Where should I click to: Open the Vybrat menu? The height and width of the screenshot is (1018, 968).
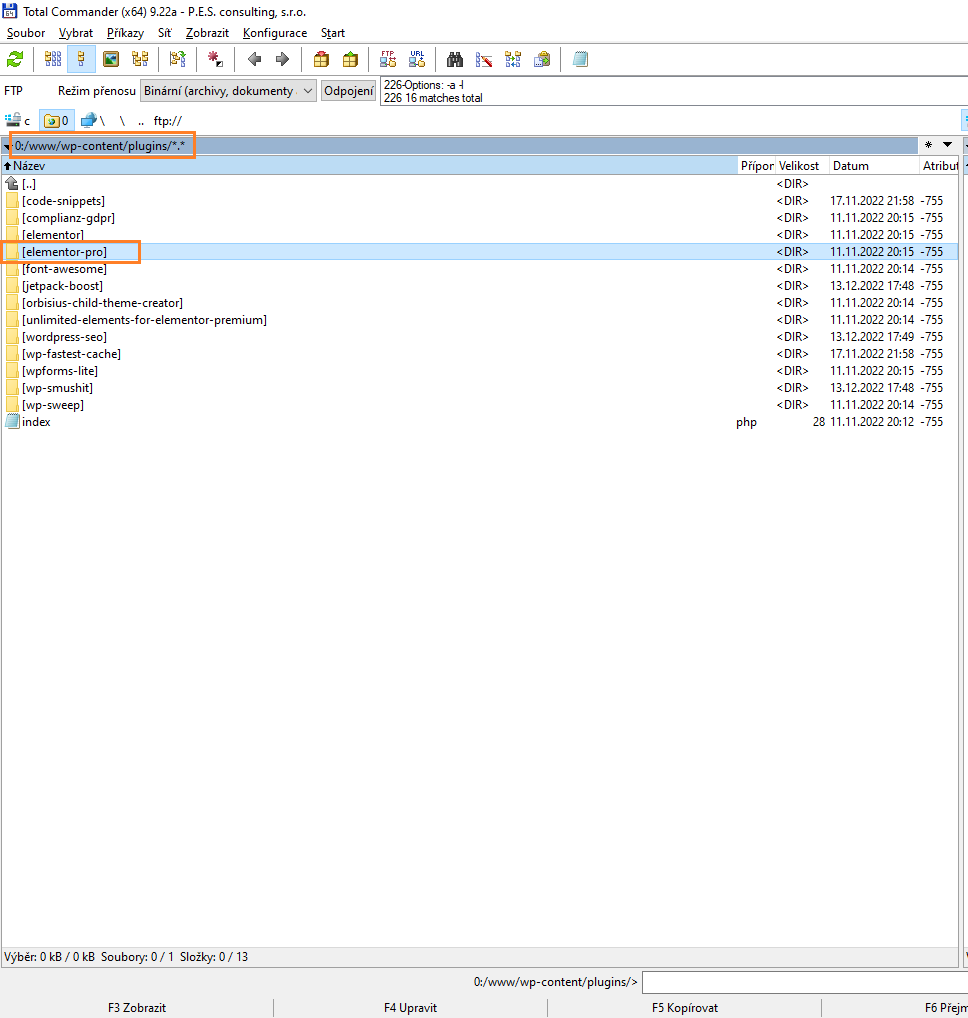(x=76, y=33)
